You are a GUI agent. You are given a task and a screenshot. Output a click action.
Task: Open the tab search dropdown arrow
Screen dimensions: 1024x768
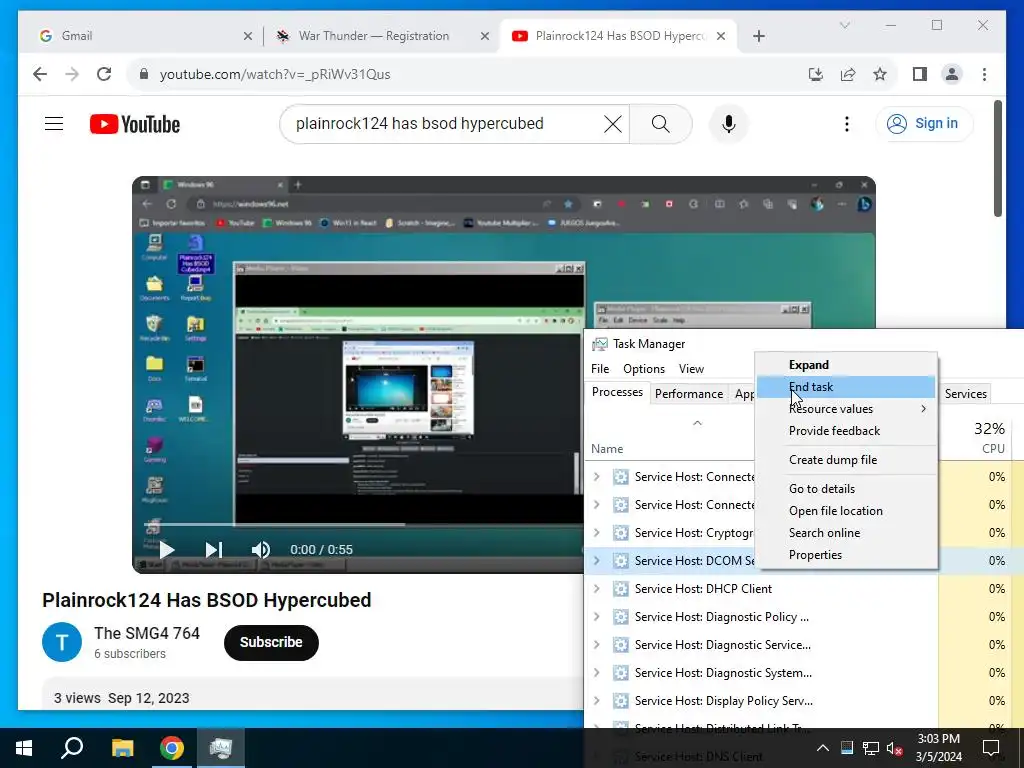click(x=844, y=25)
